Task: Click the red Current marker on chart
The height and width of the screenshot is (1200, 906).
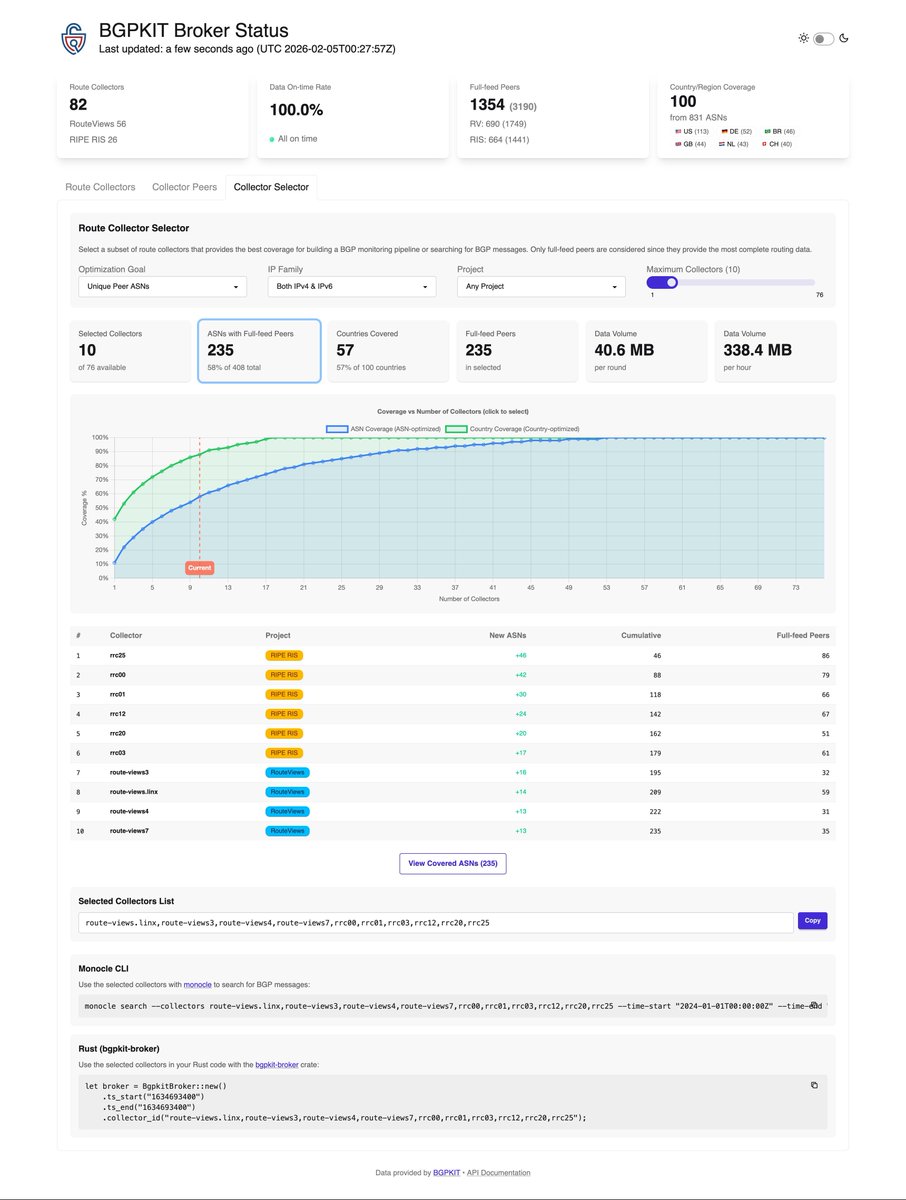Action: point(199,568)
